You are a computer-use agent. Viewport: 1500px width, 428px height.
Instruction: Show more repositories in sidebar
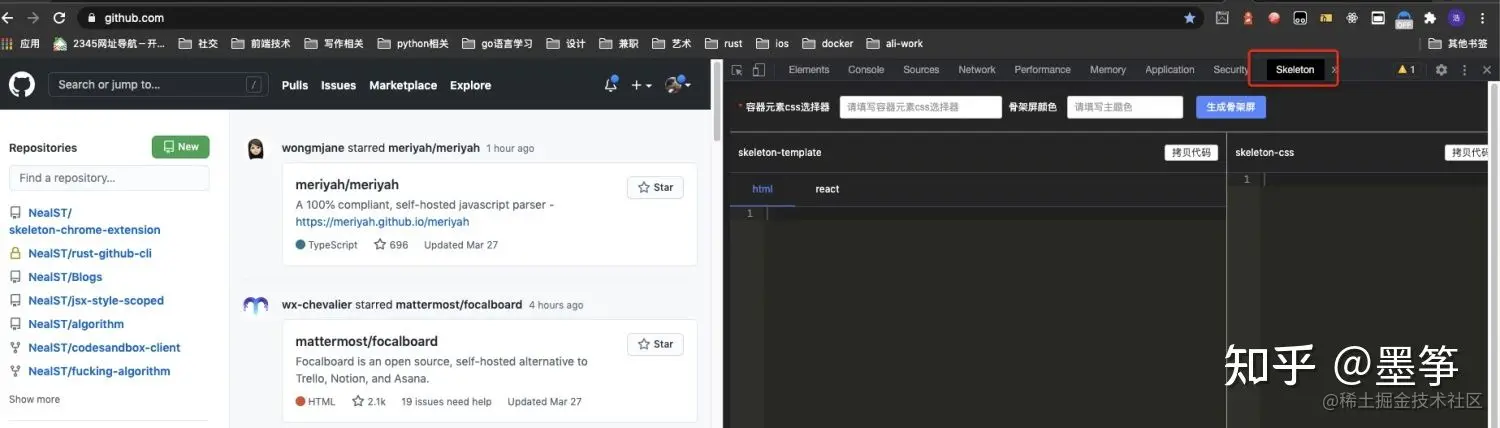click(34, 400)
